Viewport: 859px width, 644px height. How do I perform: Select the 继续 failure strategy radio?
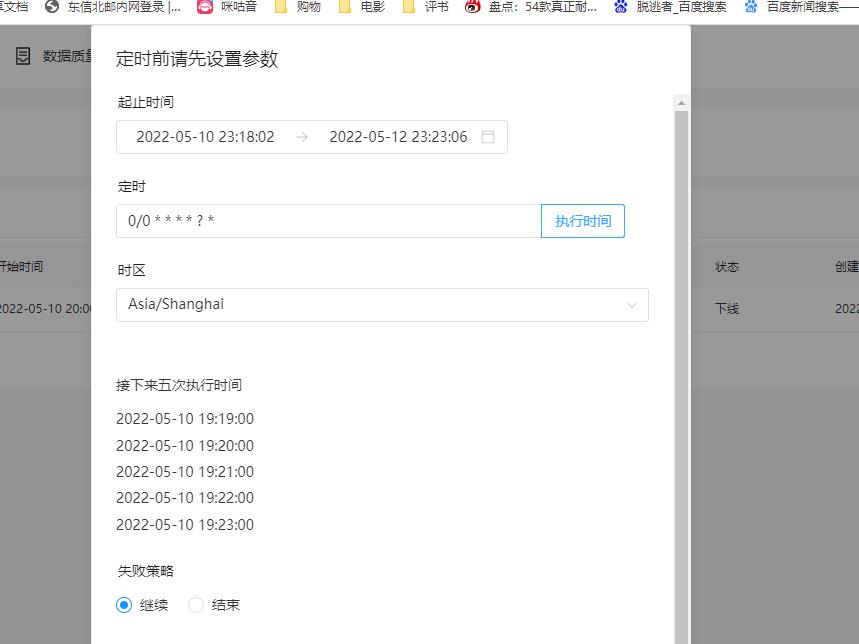pyautogui.click(x=124, y=605)
